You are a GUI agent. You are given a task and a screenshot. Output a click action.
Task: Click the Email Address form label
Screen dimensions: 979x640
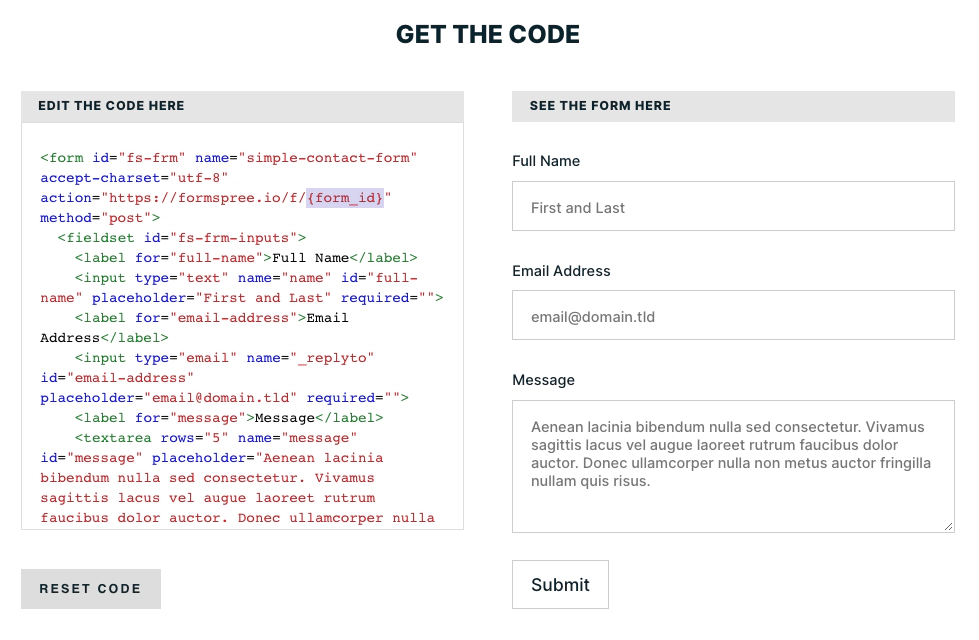pyautogui.click(x=561, y=271)
